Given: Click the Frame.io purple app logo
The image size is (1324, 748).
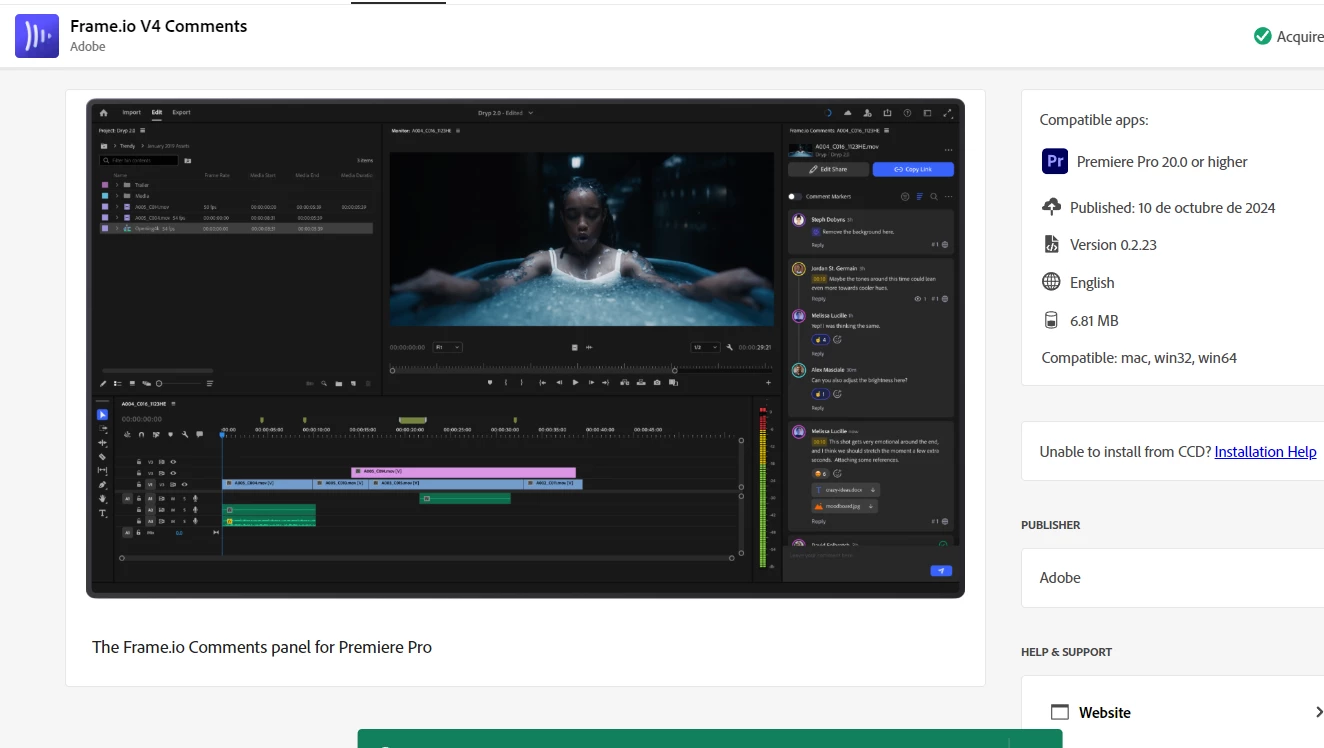Looking at the screenshot, I should [x=36, y=36].
